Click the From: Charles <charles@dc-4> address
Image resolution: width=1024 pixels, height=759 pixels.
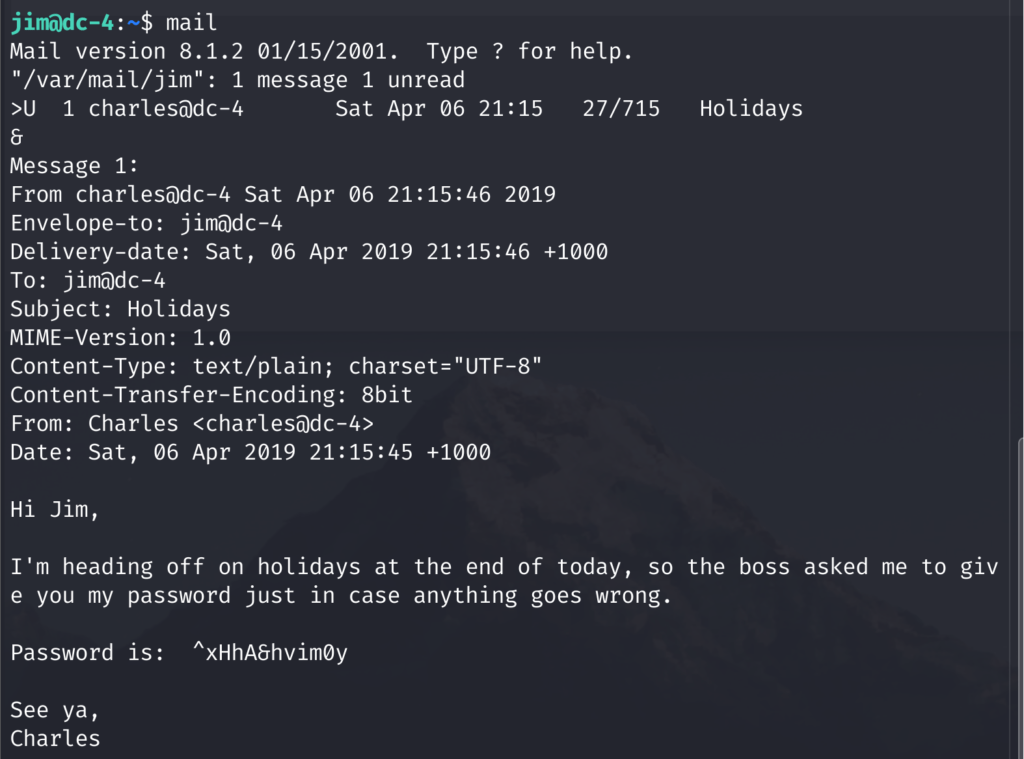click(x=231, y=424)
